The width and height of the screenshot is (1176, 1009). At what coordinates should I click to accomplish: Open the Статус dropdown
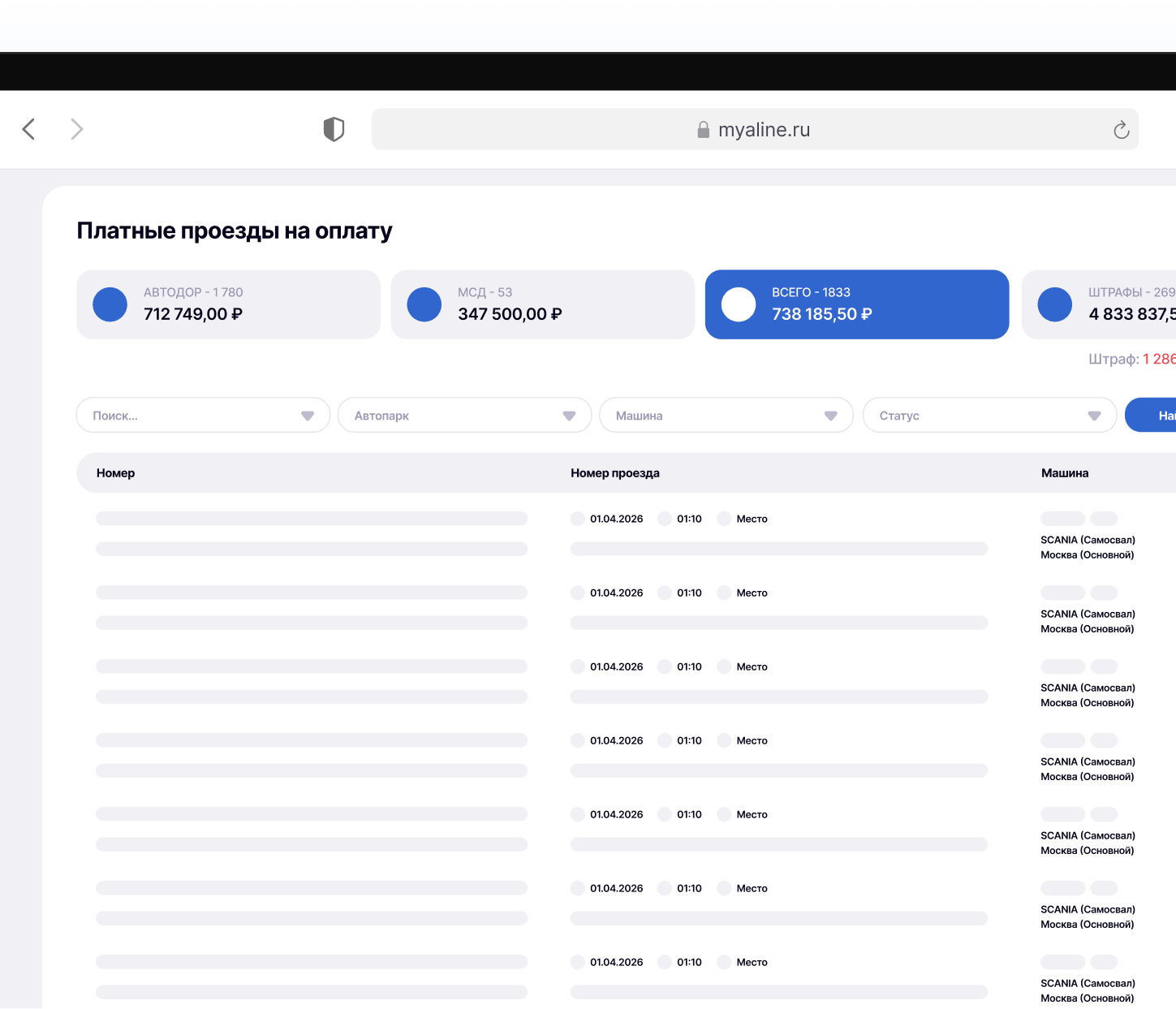(990, 415)
